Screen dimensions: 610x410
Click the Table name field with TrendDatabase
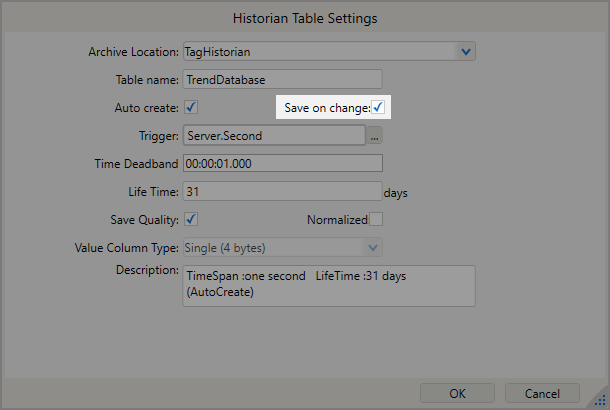(282, 79)
